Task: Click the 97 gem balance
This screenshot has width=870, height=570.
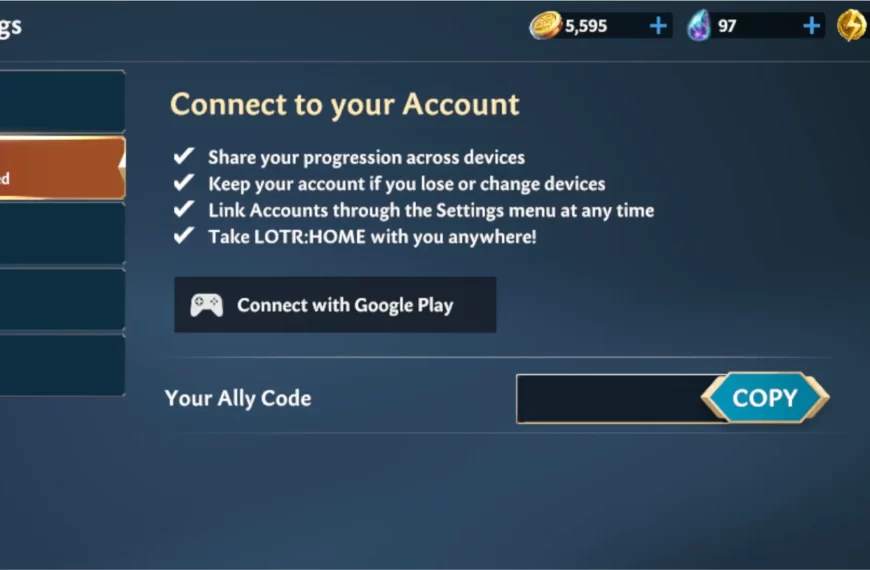Action: [727, 26]
